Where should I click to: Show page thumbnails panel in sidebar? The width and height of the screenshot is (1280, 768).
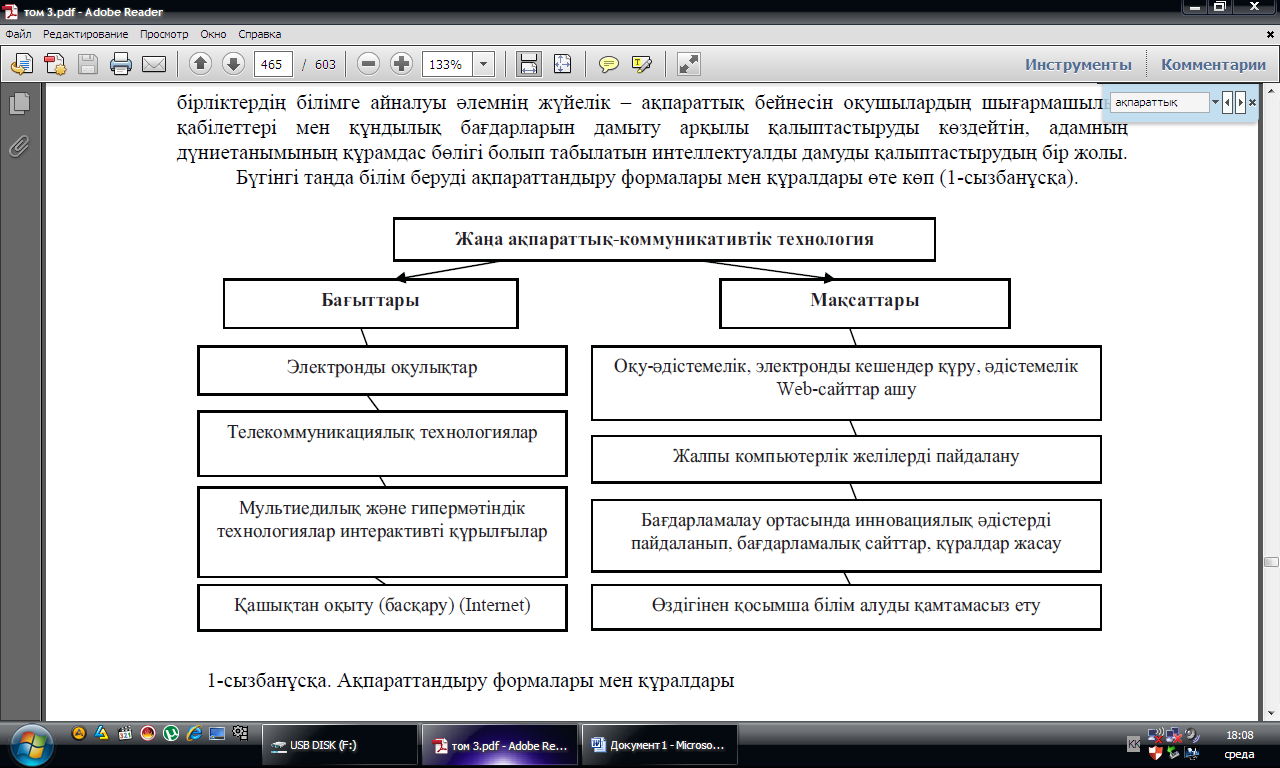[18, 103]
